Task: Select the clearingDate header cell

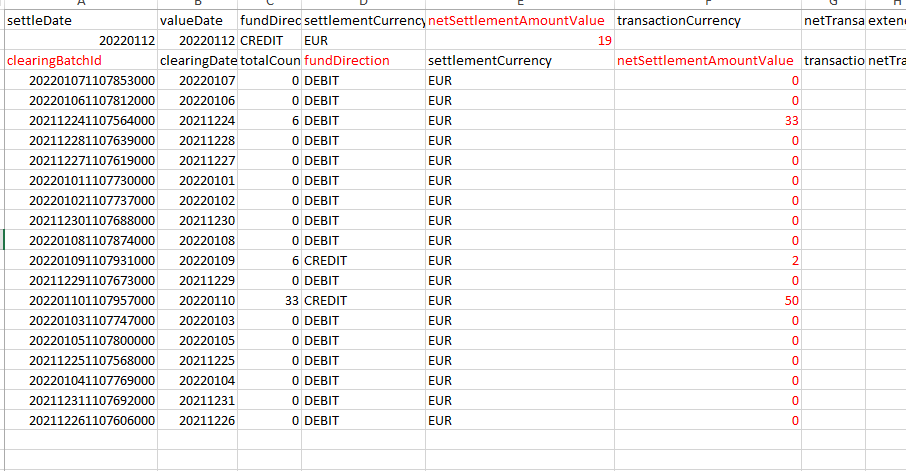Action: 197,61
